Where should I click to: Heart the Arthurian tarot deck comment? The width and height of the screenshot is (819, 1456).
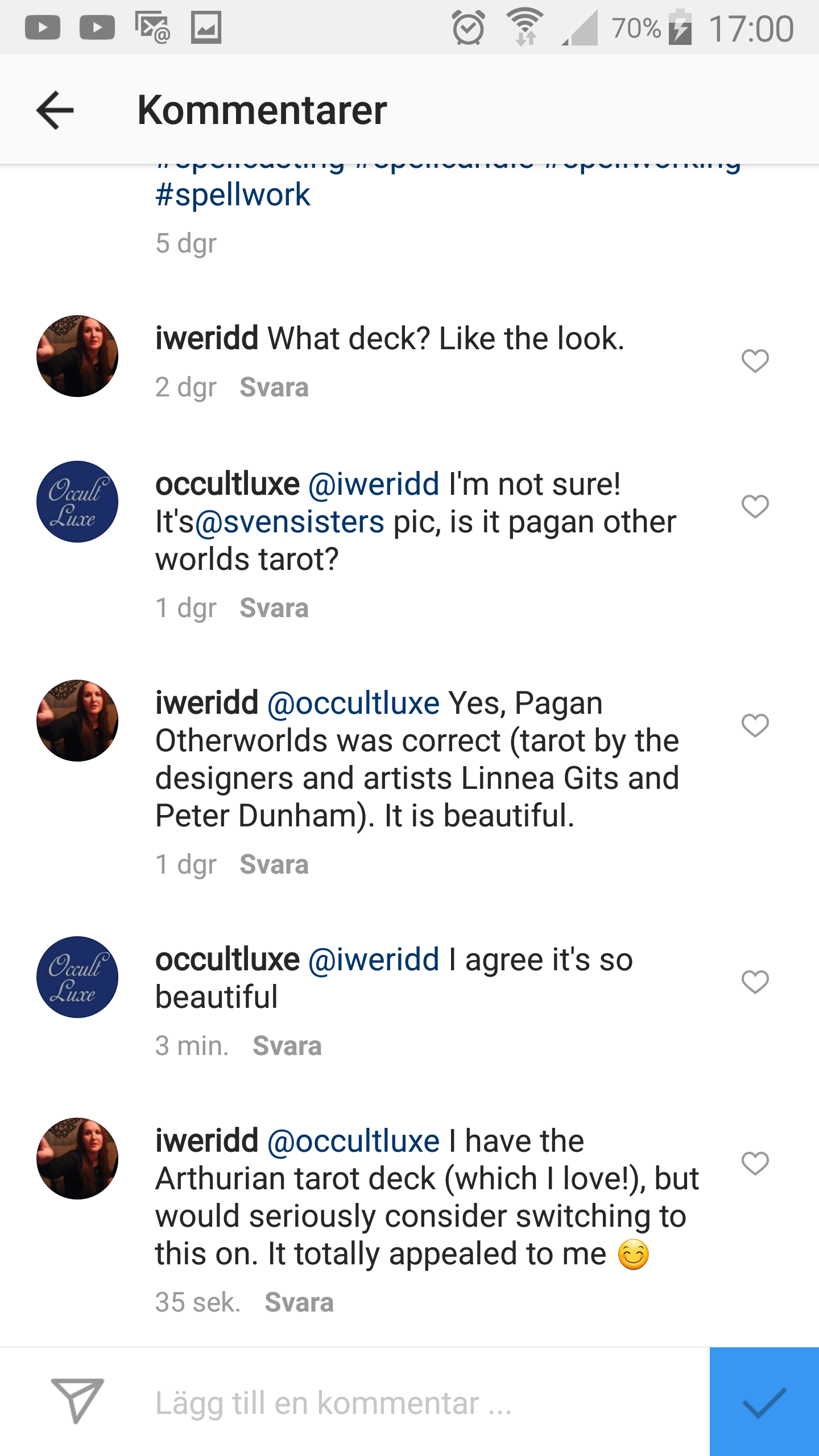pyautogui.click(x=755, y=1163)
